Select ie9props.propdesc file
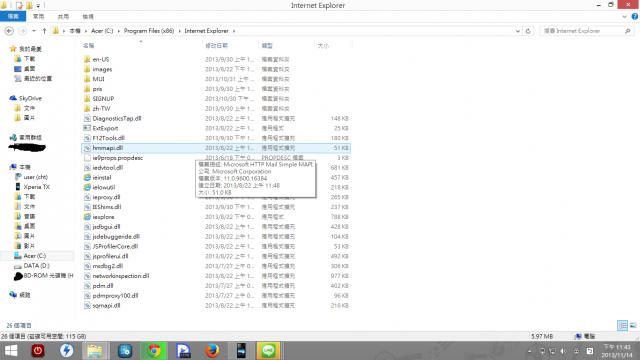640x360 pixels. pyautogui.click(x=118, y=158)
